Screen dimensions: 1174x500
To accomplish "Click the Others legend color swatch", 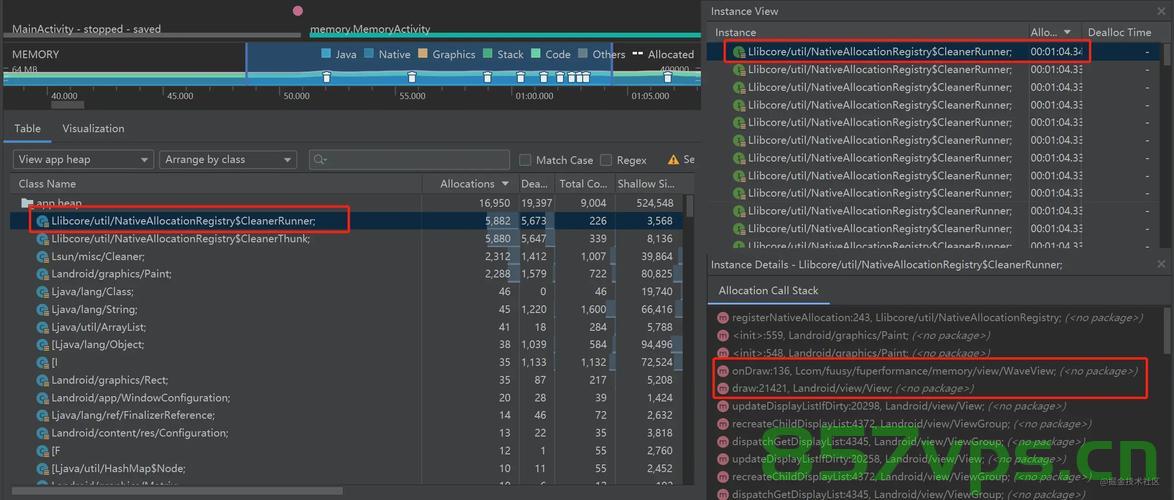I will [x=583, y=54].
